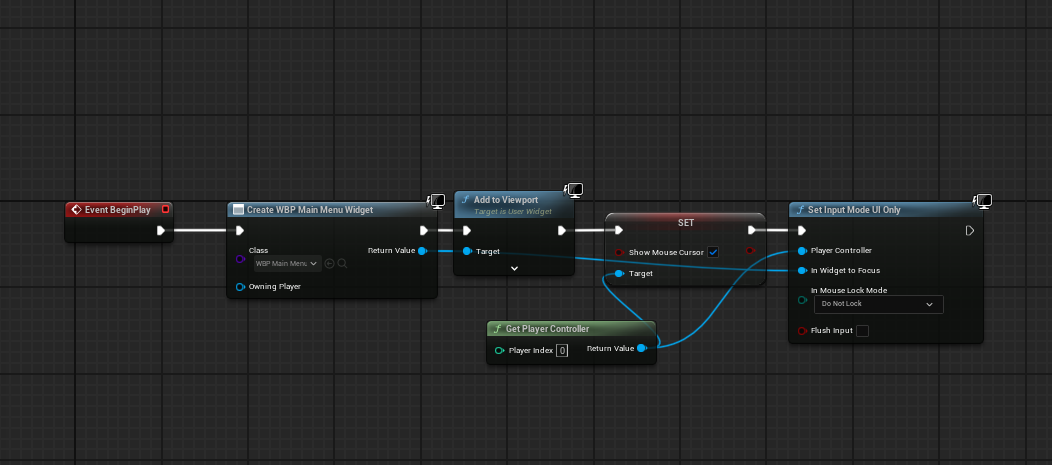Click the Show Mouse Cursor red input pin
1052x465 pixels.
pos(619,252)
